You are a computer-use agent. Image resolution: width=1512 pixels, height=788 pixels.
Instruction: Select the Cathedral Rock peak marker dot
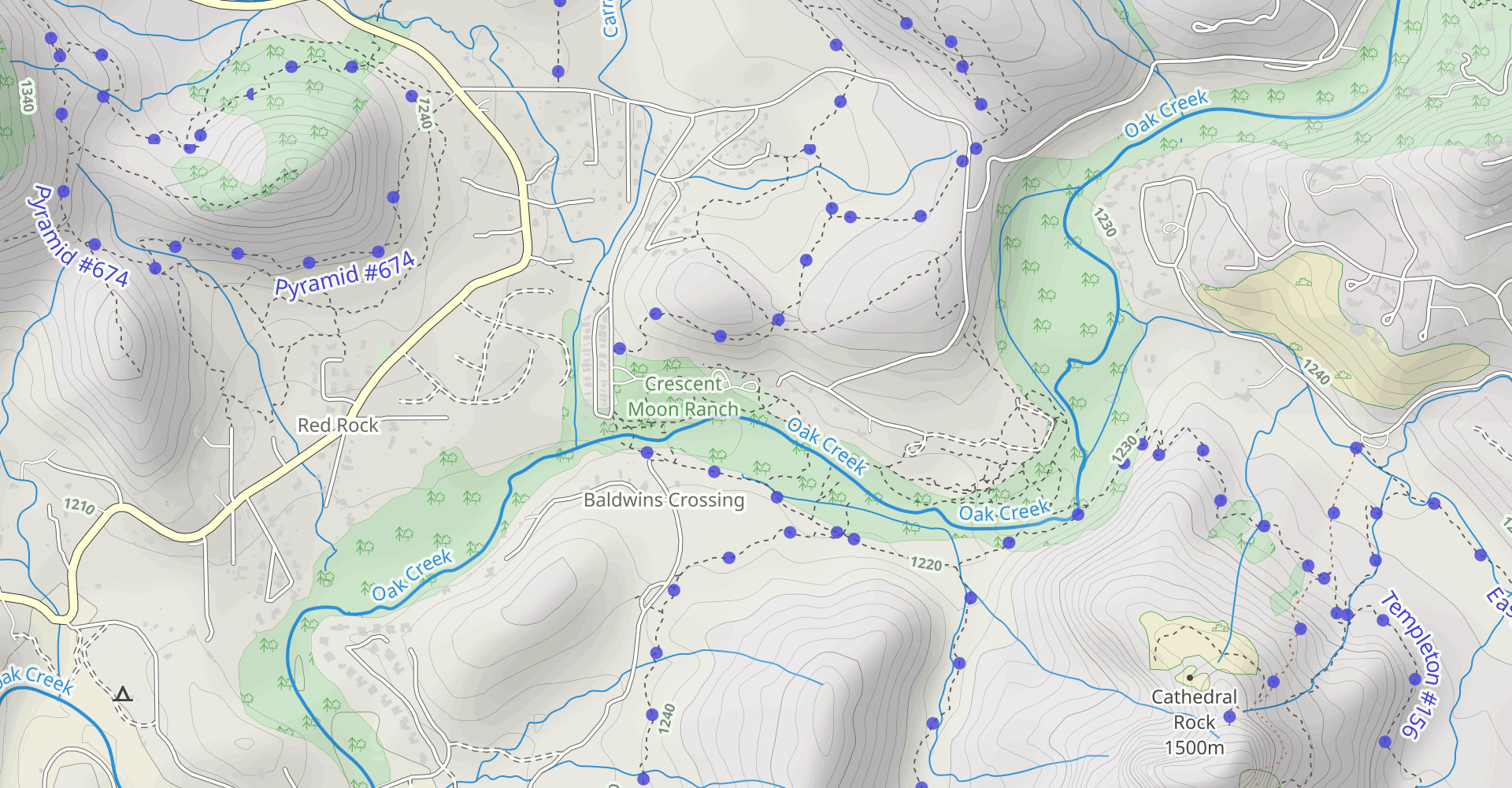(x=1190, y=677)
